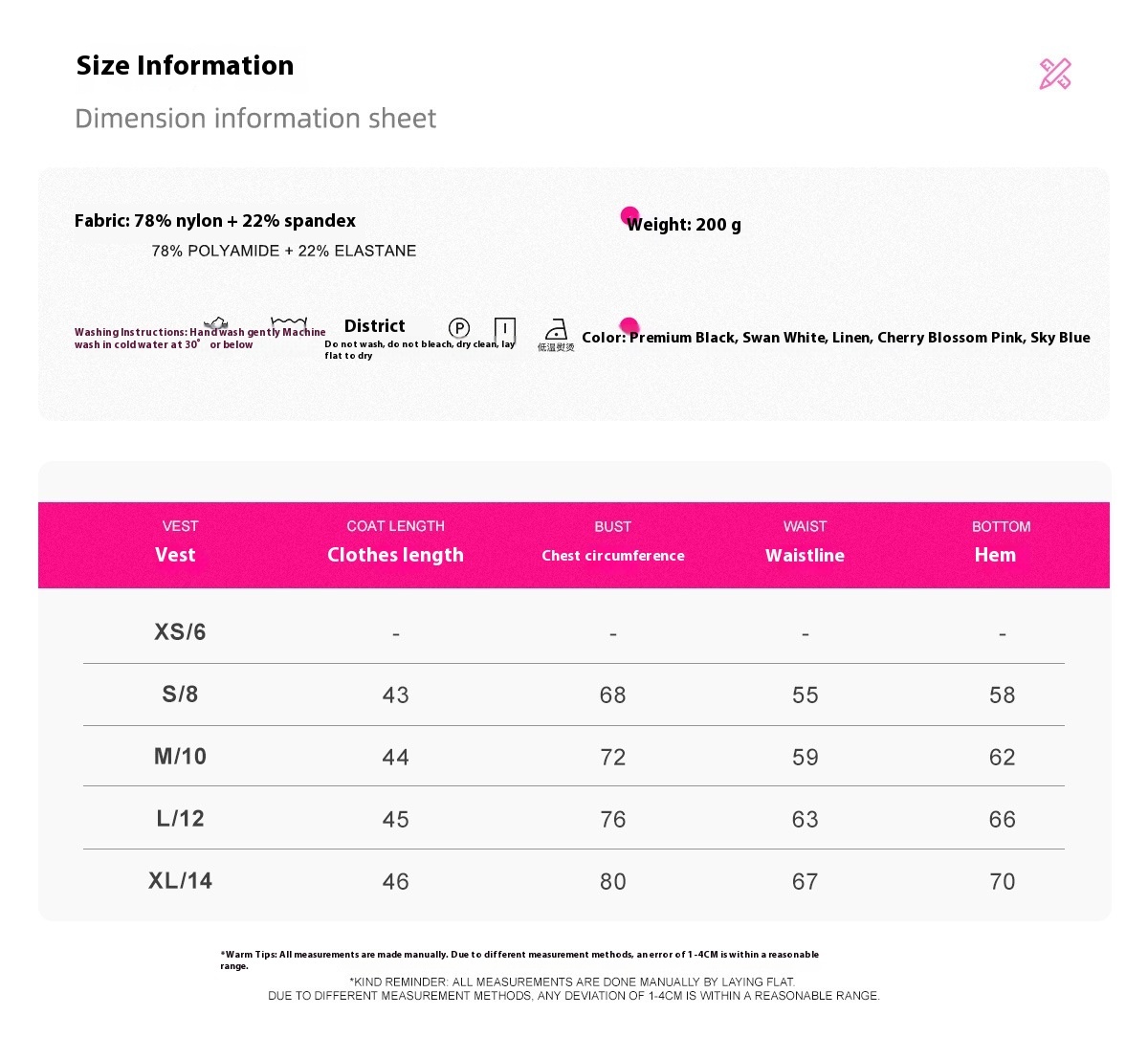
Task: Select the XL/14 size row label
Action: (180, 880)
